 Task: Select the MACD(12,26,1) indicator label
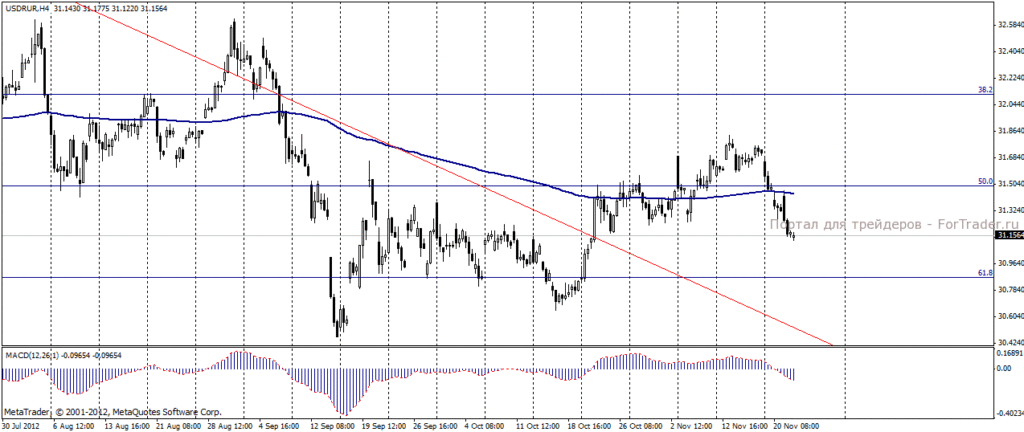coord(33,355)
